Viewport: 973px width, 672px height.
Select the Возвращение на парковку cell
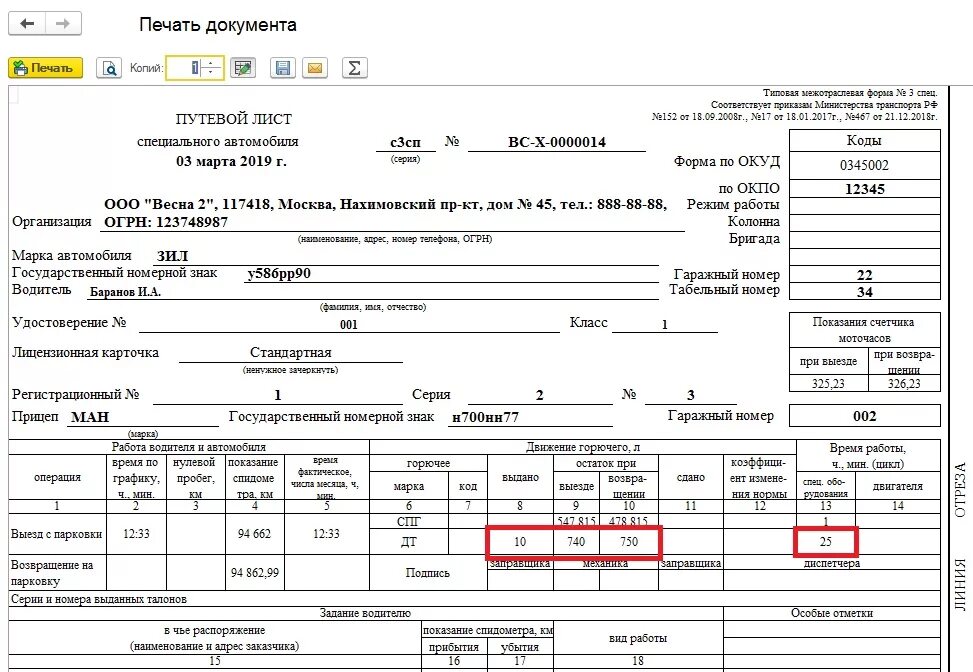(x=56, y=573)
